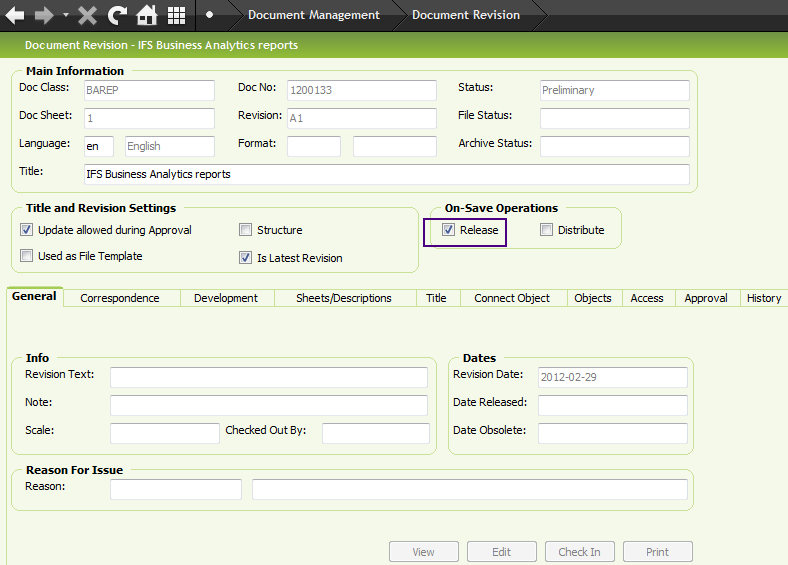The height and width of the screenshot is (565, 788).
Task: Toggle Is Latest Revision checkbox
Action: tap(245, 258)
